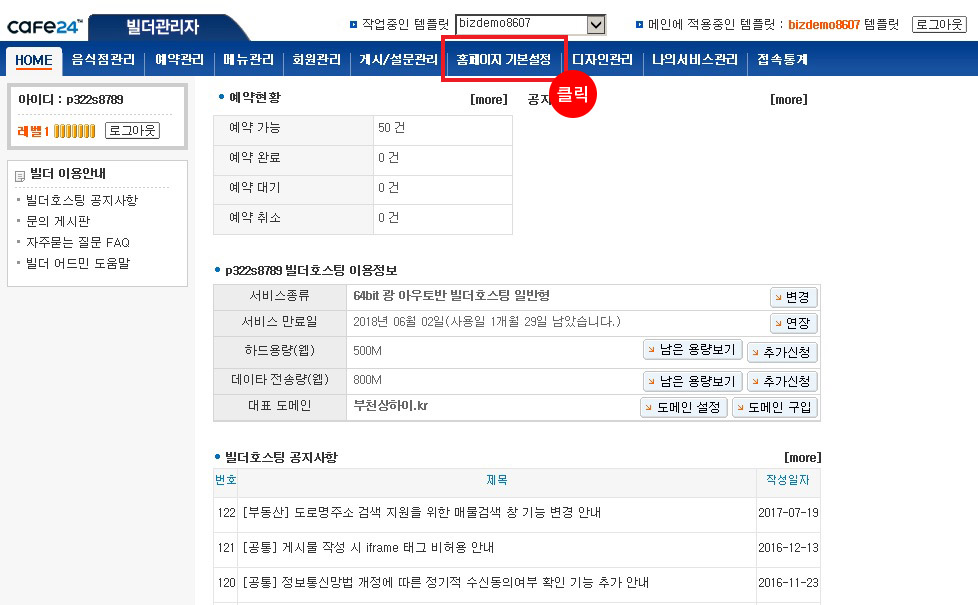Open notice 122 about 도로명주소 검색
The image size is (978, 605).
coord(421,513)
